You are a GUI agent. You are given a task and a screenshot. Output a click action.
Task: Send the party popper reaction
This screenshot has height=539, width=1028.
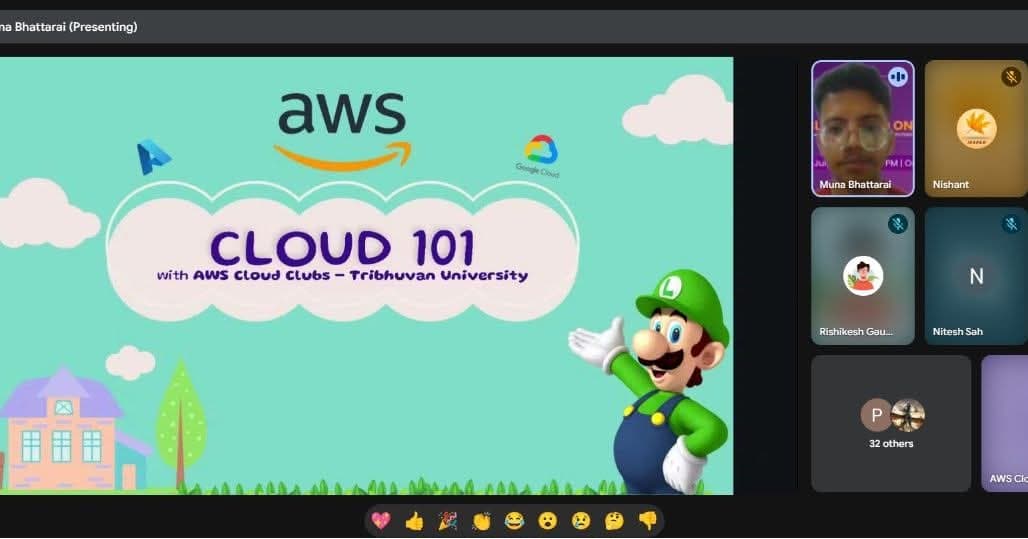point(448,520)
